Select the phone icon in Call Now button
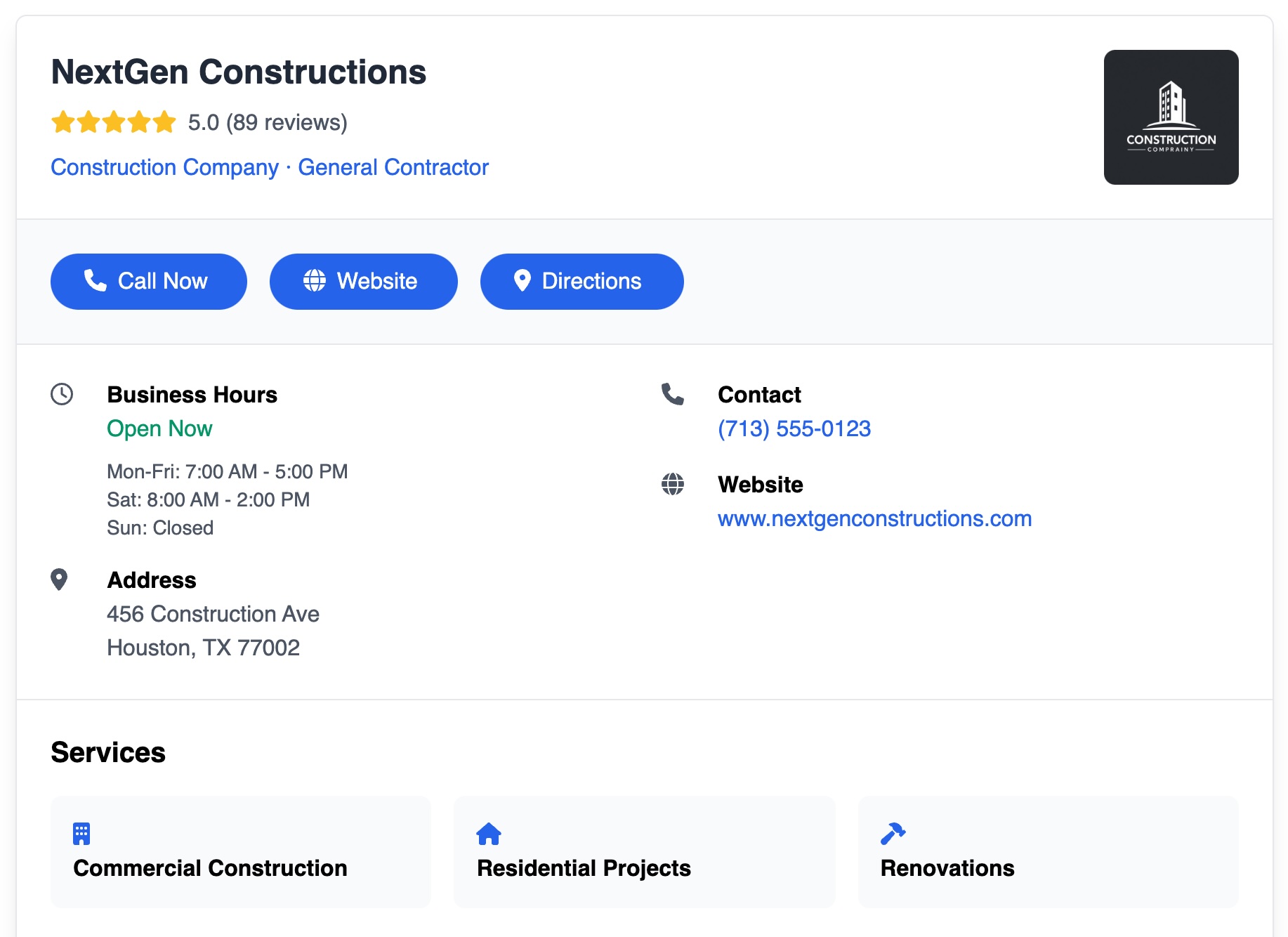The height and width of the screenshot is (937, 1288). pos(96,281)
